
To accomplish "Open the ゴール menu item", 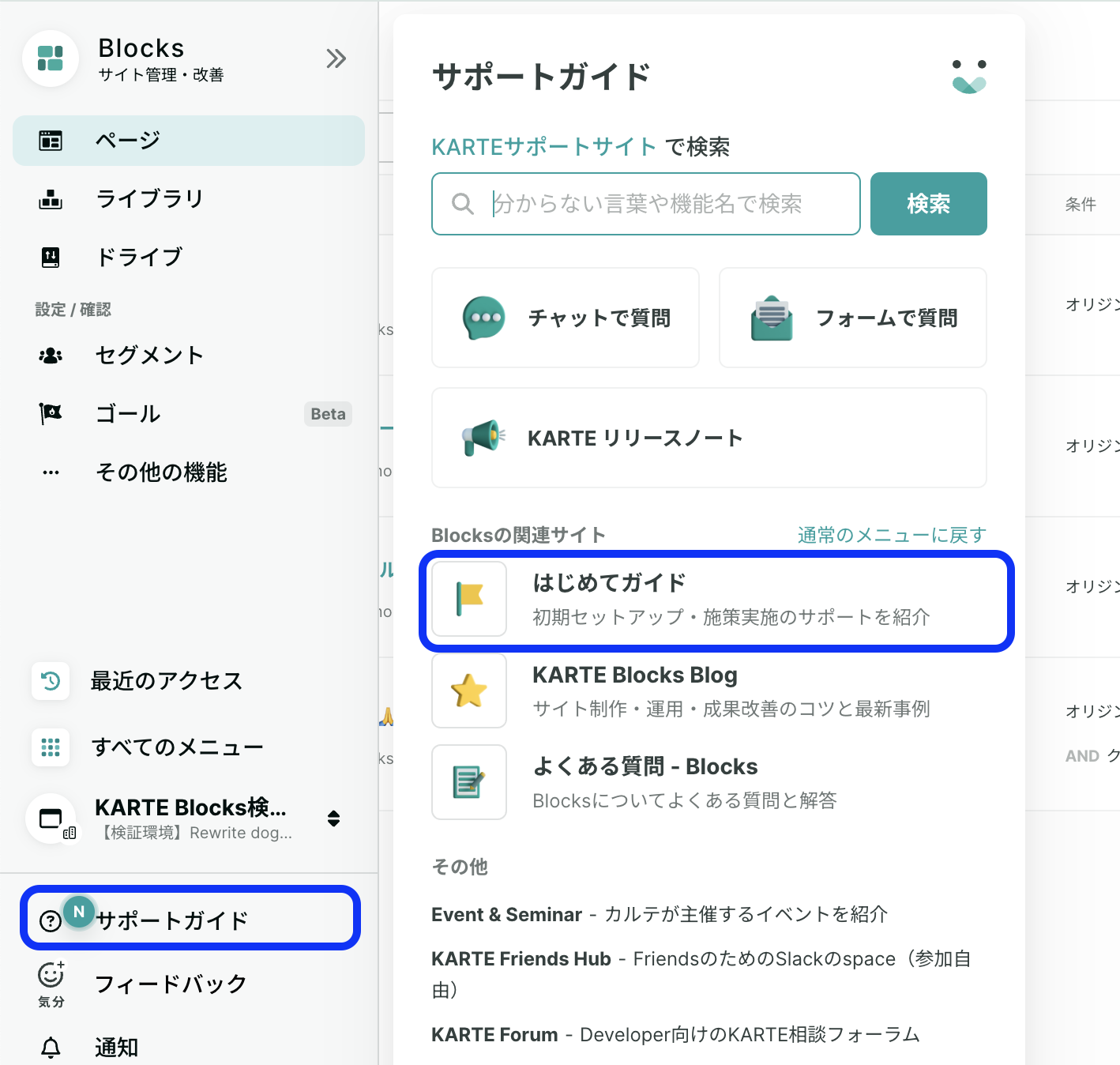I will 189,413.
